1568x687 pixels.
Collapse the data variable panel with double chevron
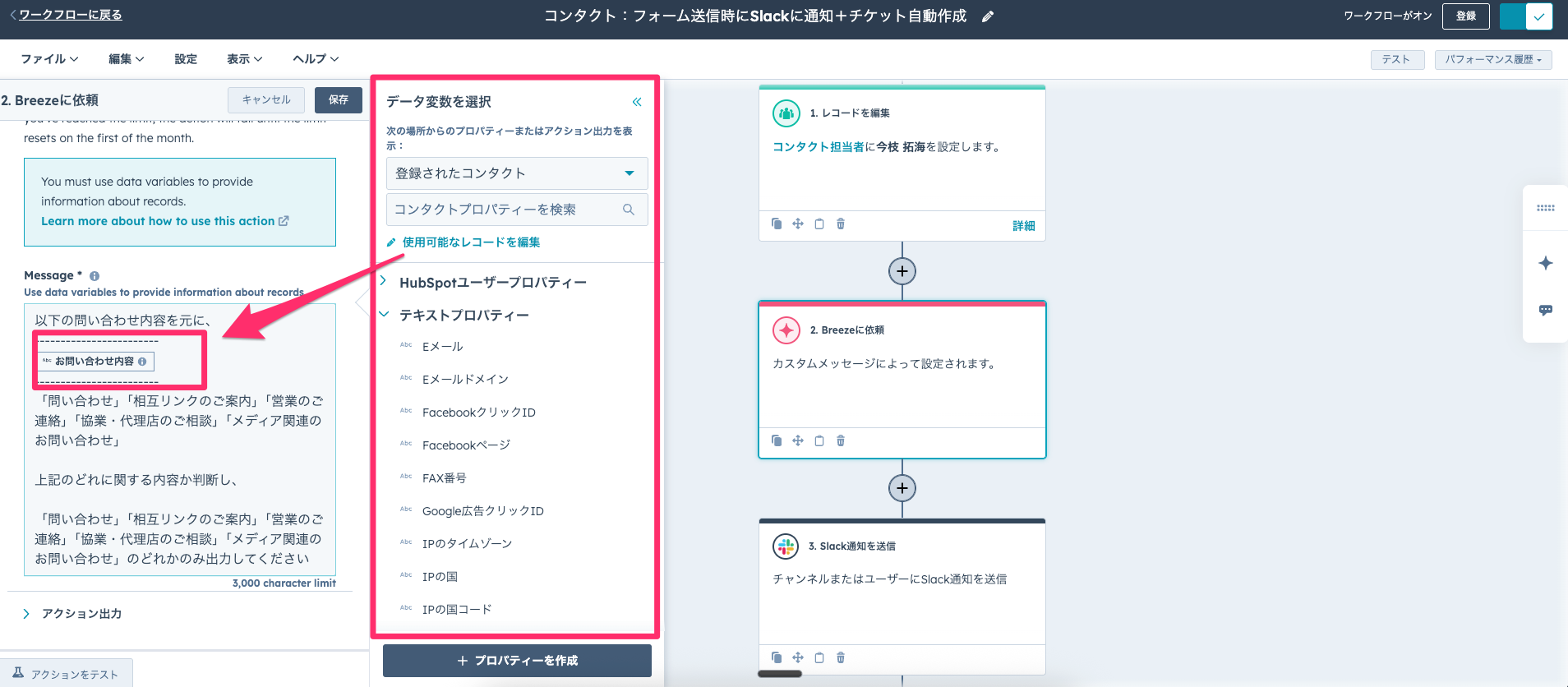click(x=636, y=102)
